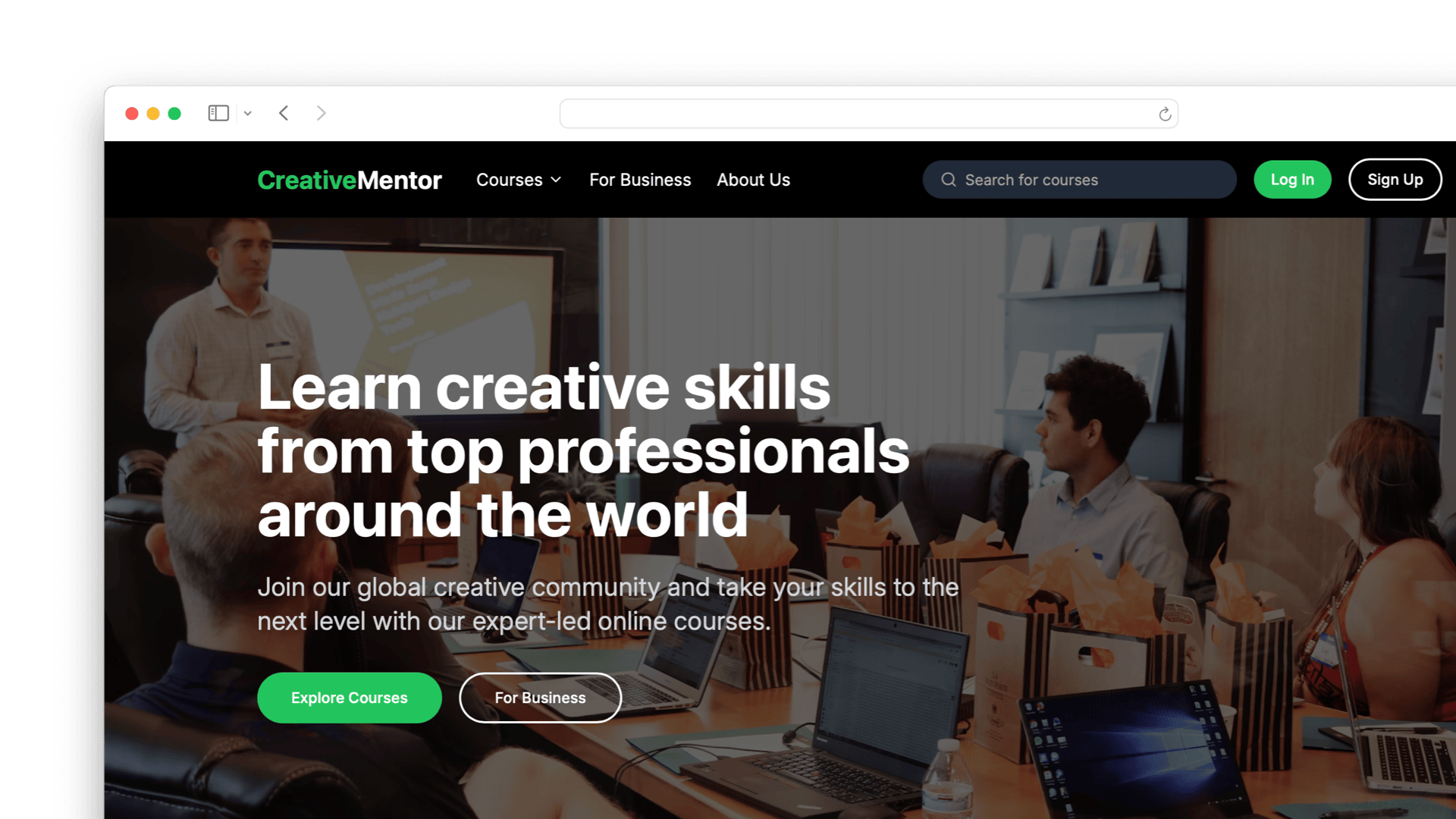Toggle the browser sidebar icon
The width and height of the screenshot is (1456, 819).
click(218, 113)
